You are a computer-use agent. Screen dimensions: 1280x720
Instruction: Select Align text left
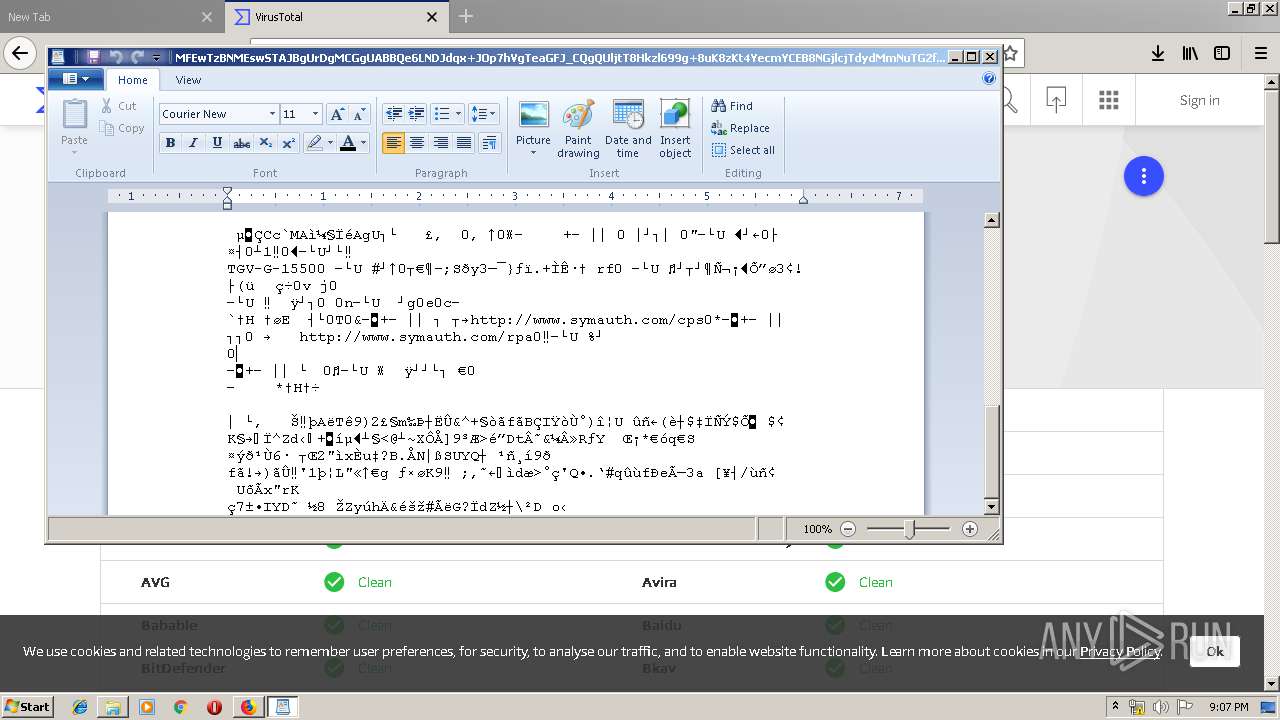(394, 143)
